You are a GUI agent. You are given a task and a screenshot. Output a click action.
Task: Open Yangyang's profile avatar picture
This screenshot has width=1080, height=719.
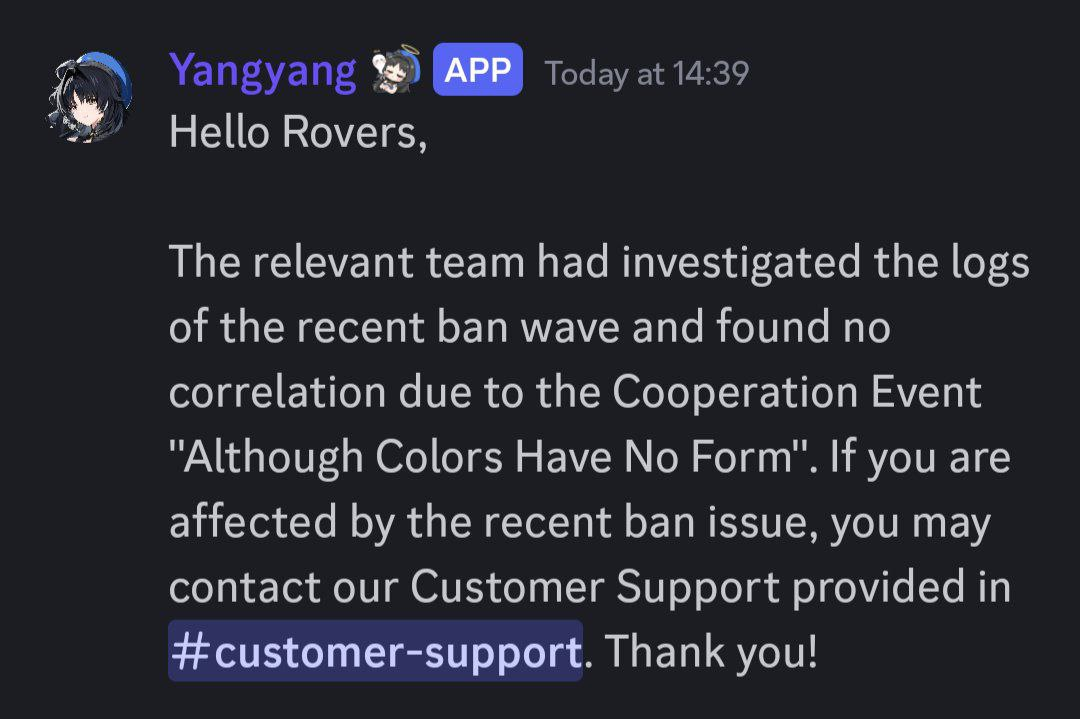[x=90, y=98]
